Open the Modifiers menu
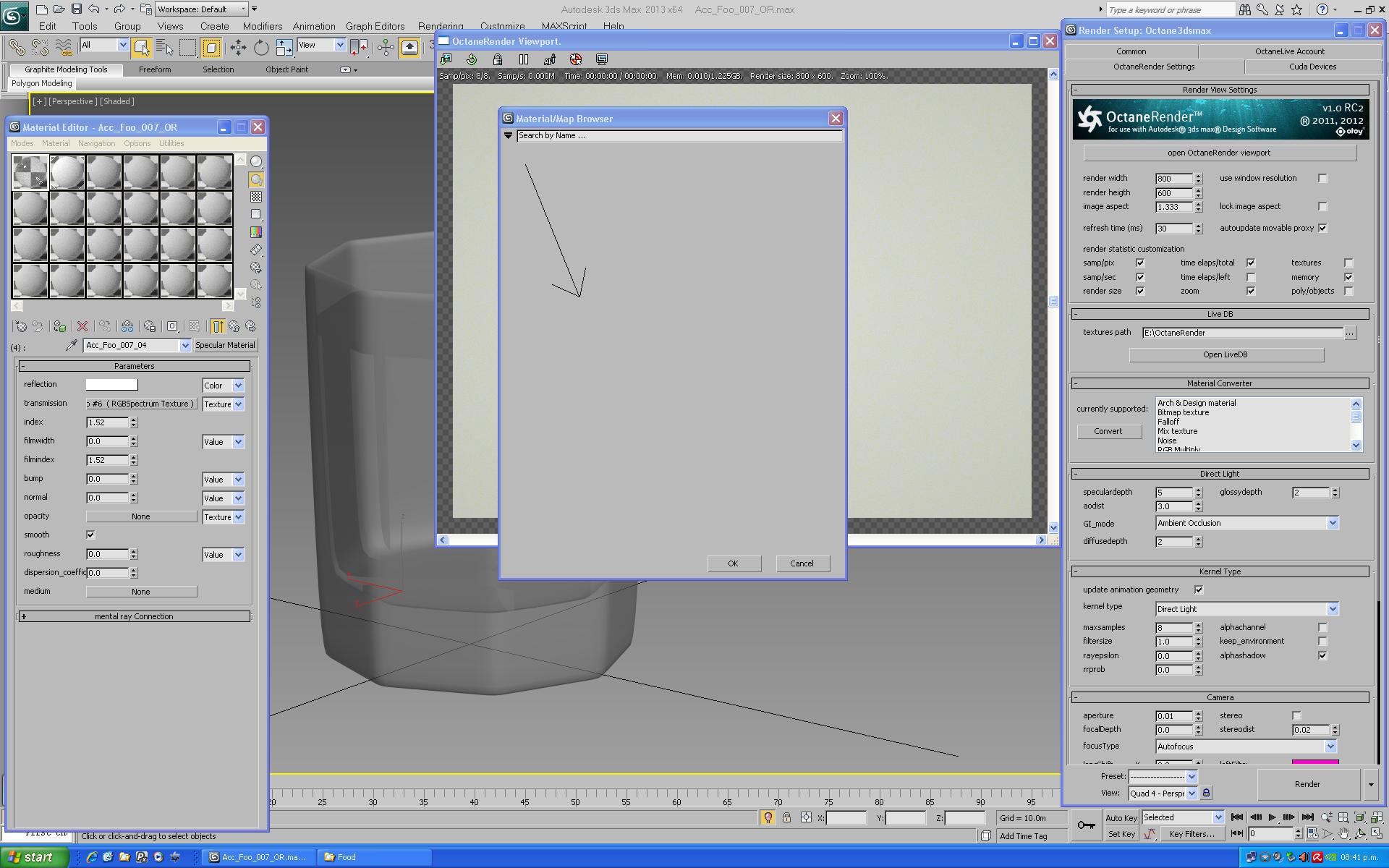 [x=262, y=26]
